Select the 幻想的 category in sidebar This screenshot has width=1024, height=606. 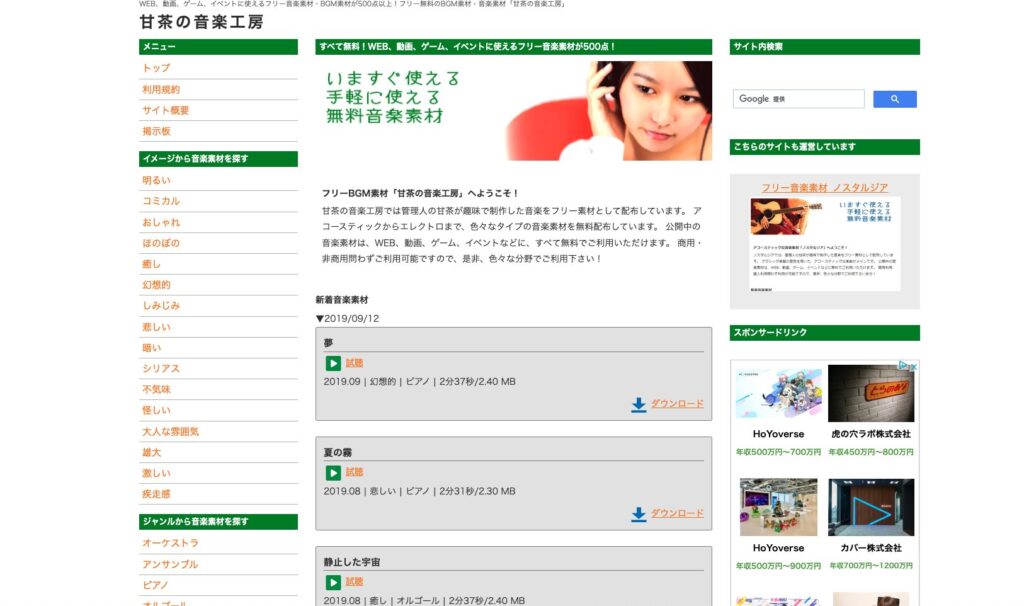point(156,285)
